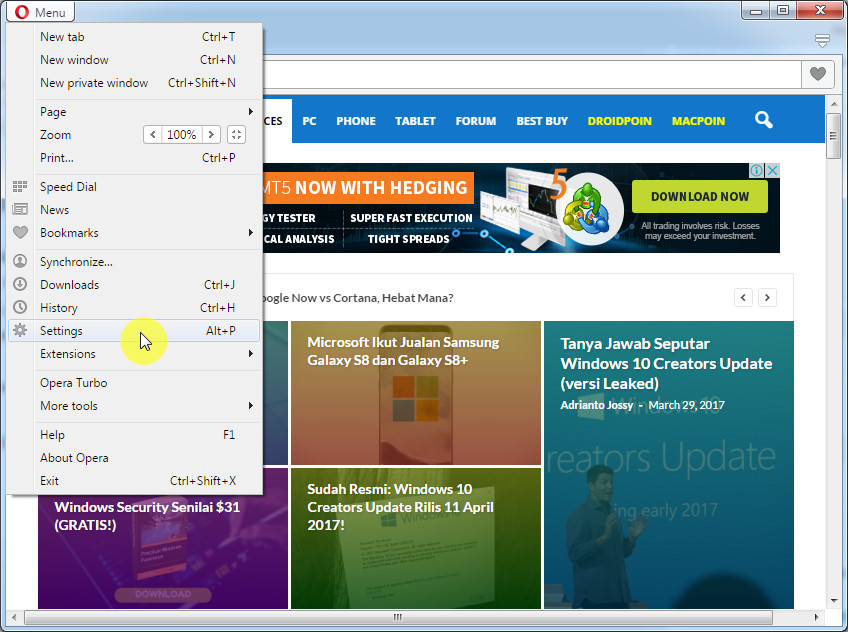Image resolution: width=848 pixels, height=632 pixels.
Task: Click the News icon in menu
Action: [x=20, y=209]
